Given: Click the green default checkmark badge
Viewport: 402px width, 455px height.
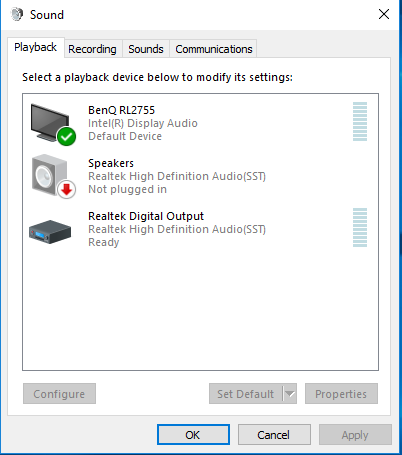Looking at the screenshot, I should 66,136.
